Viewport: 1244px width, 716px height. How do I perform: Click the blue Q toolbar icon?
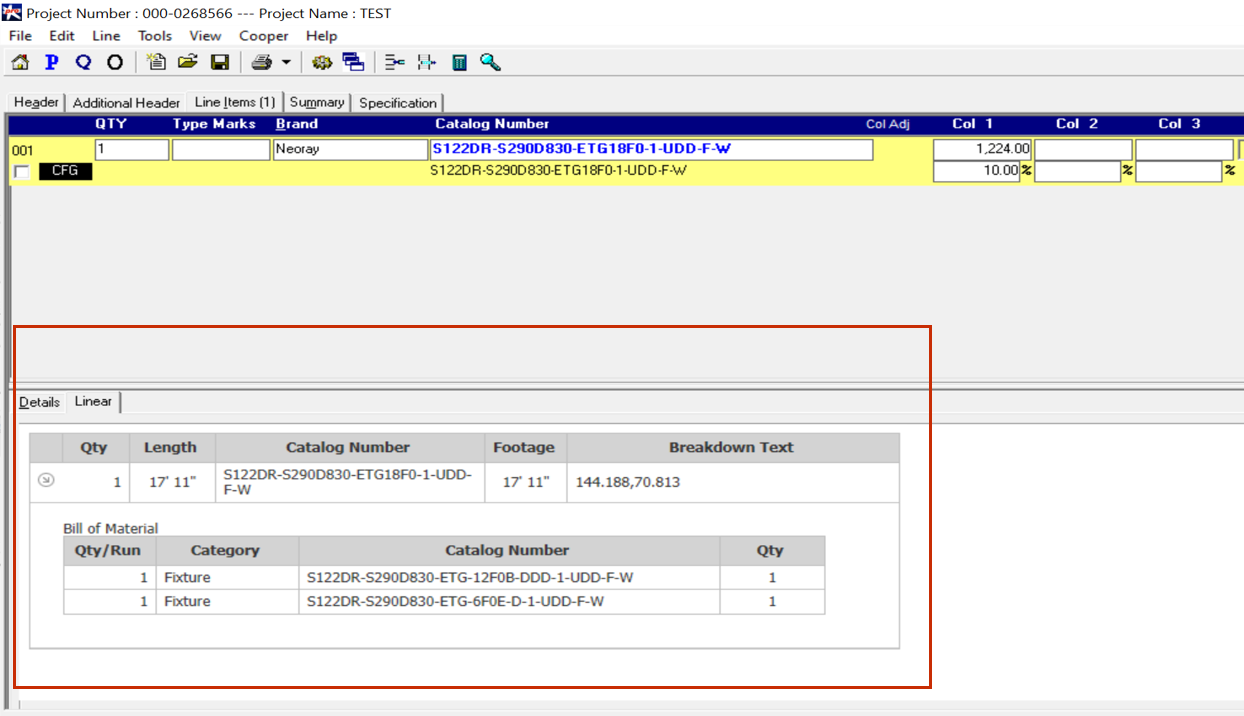coord(84,62)
